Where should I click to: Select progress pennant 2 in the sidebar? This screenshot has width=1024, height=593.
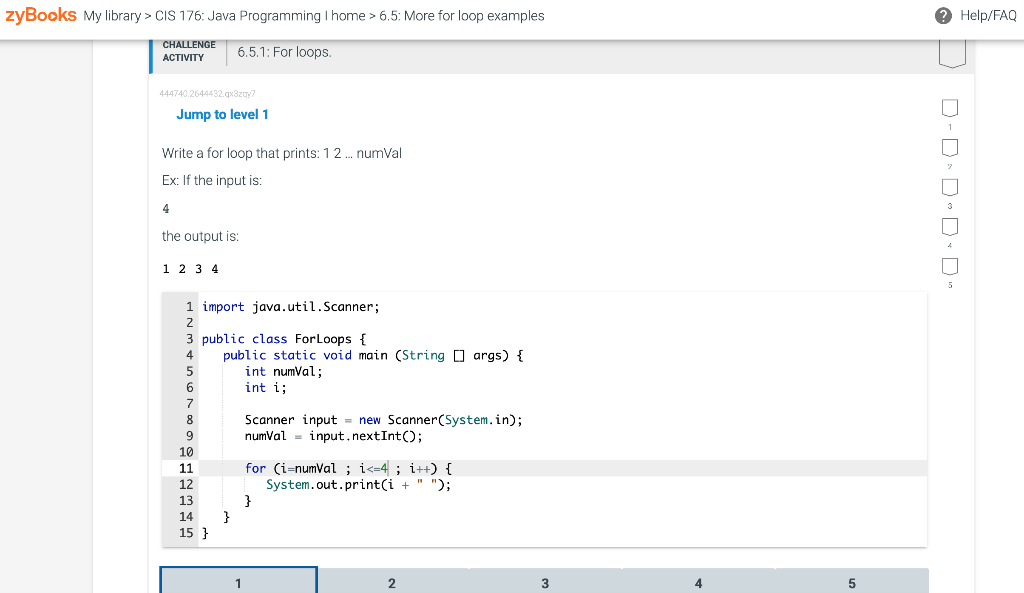coord(948,147)
